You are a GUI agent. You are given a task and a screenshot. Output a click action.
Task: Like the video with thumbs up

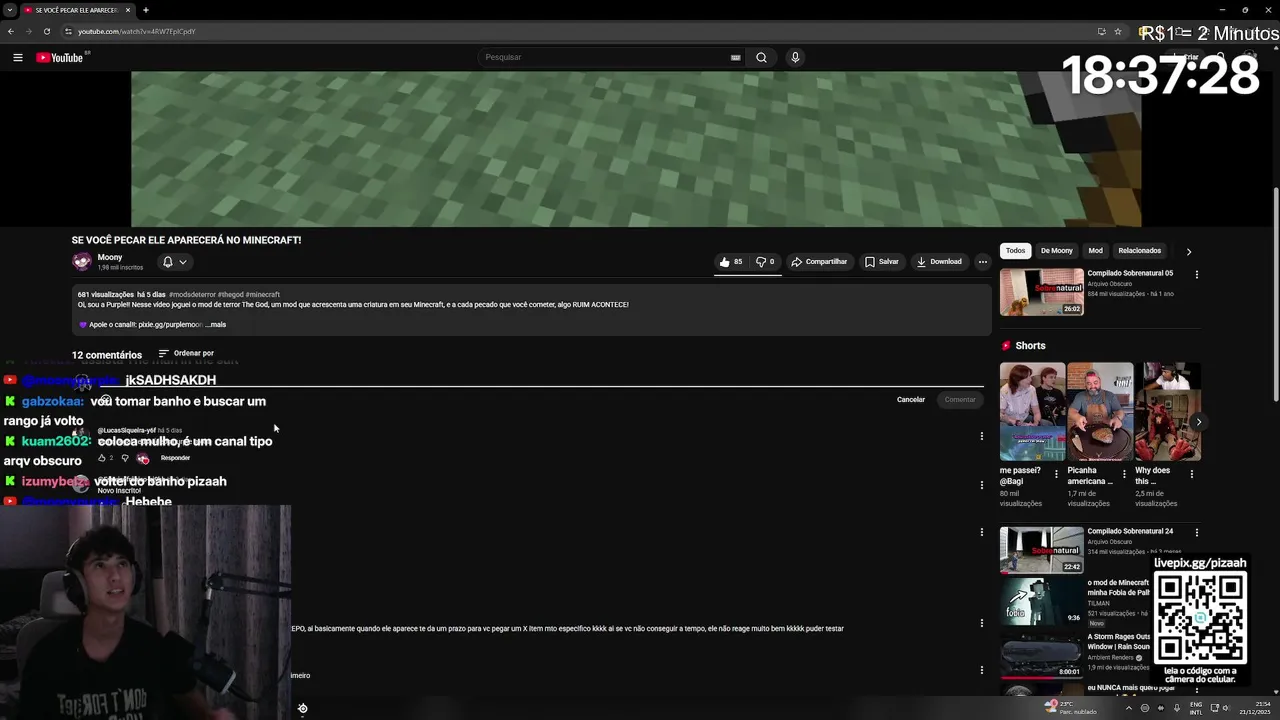pyautogui.click(x=730, y=262)
